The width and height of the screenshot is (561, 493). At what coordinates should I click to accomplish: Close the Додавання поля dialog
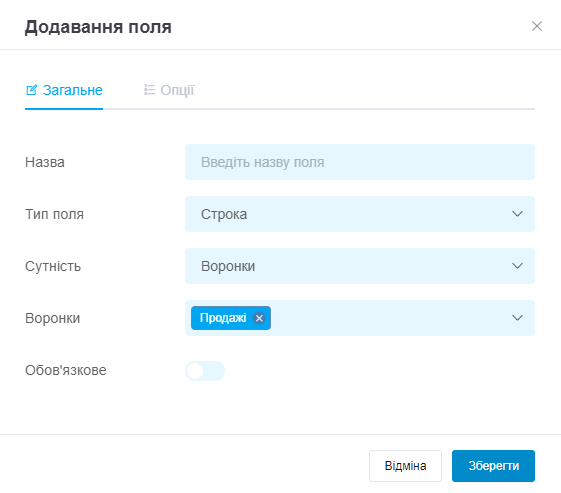[537, 26]
